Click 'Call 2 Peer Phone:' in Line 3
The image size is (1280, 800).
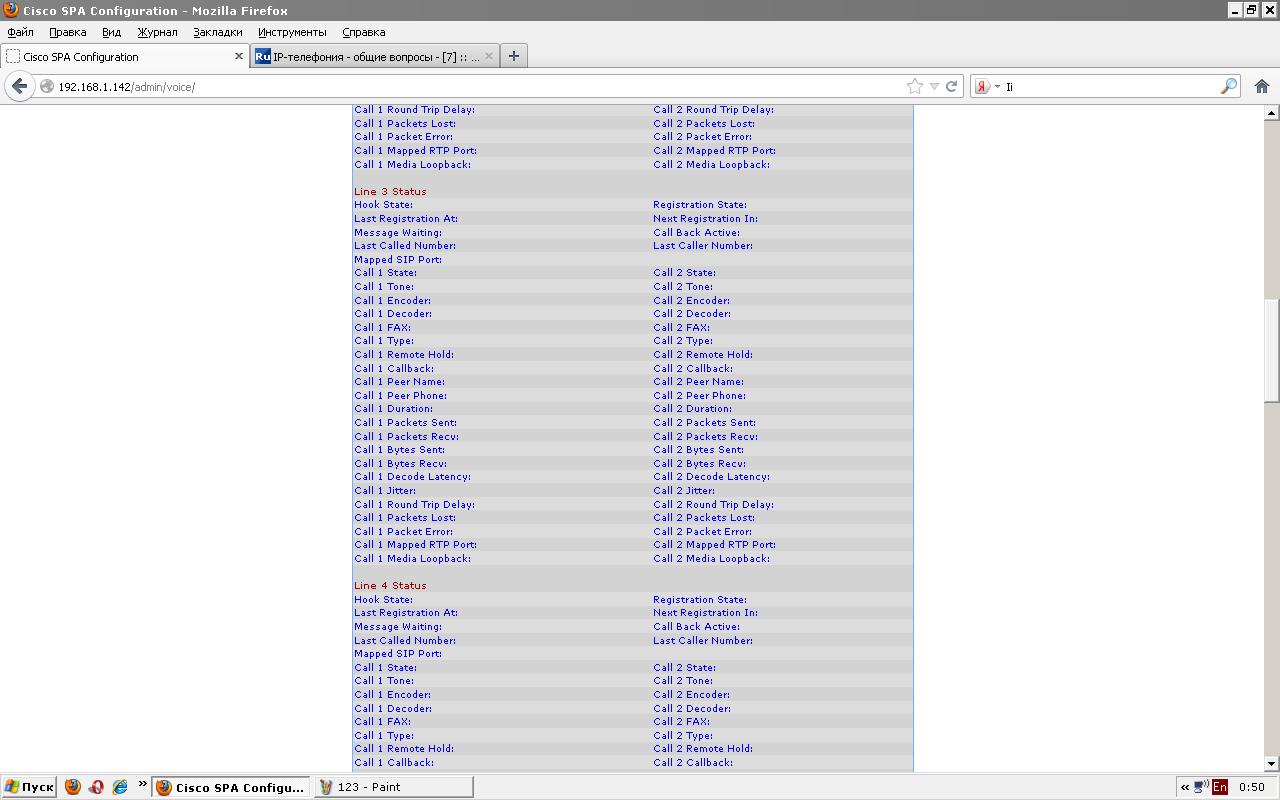700,396
